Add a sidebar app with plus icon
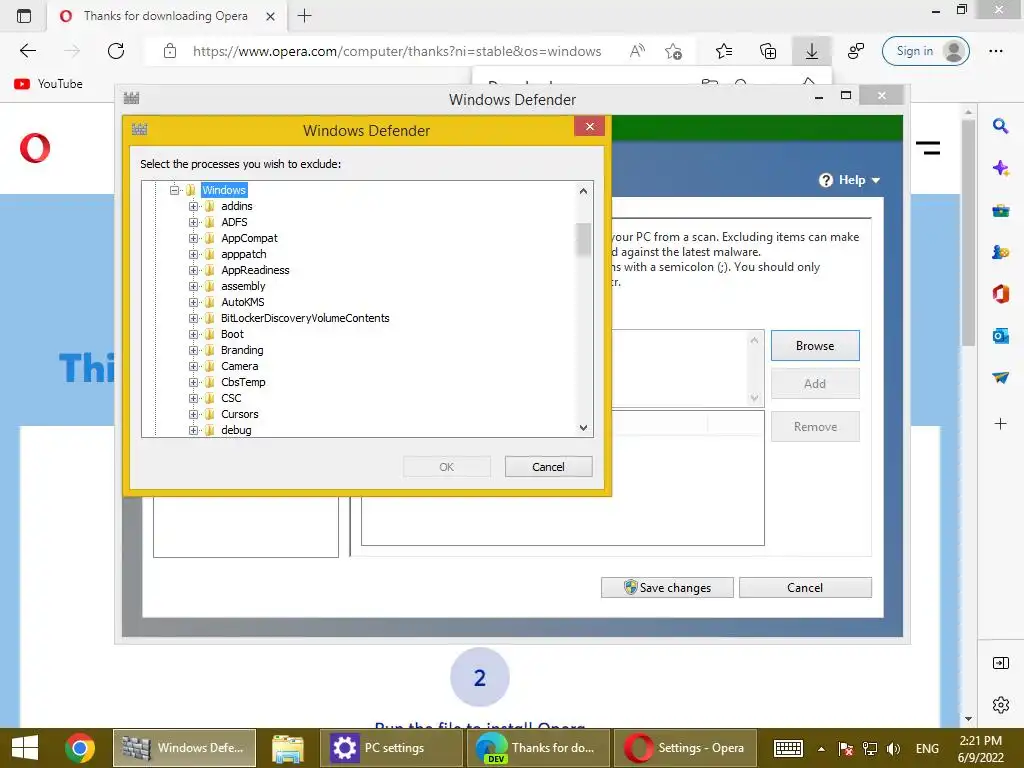Viewport: 1024px width, 768px height. click(1000, 424)
